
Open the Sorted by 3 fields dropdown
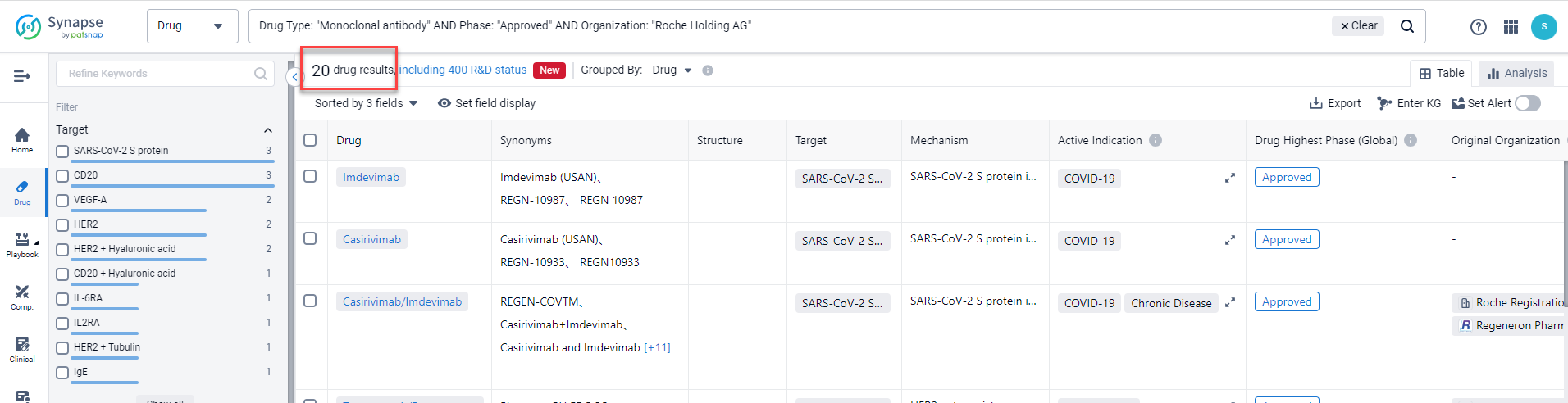[366, 103]
